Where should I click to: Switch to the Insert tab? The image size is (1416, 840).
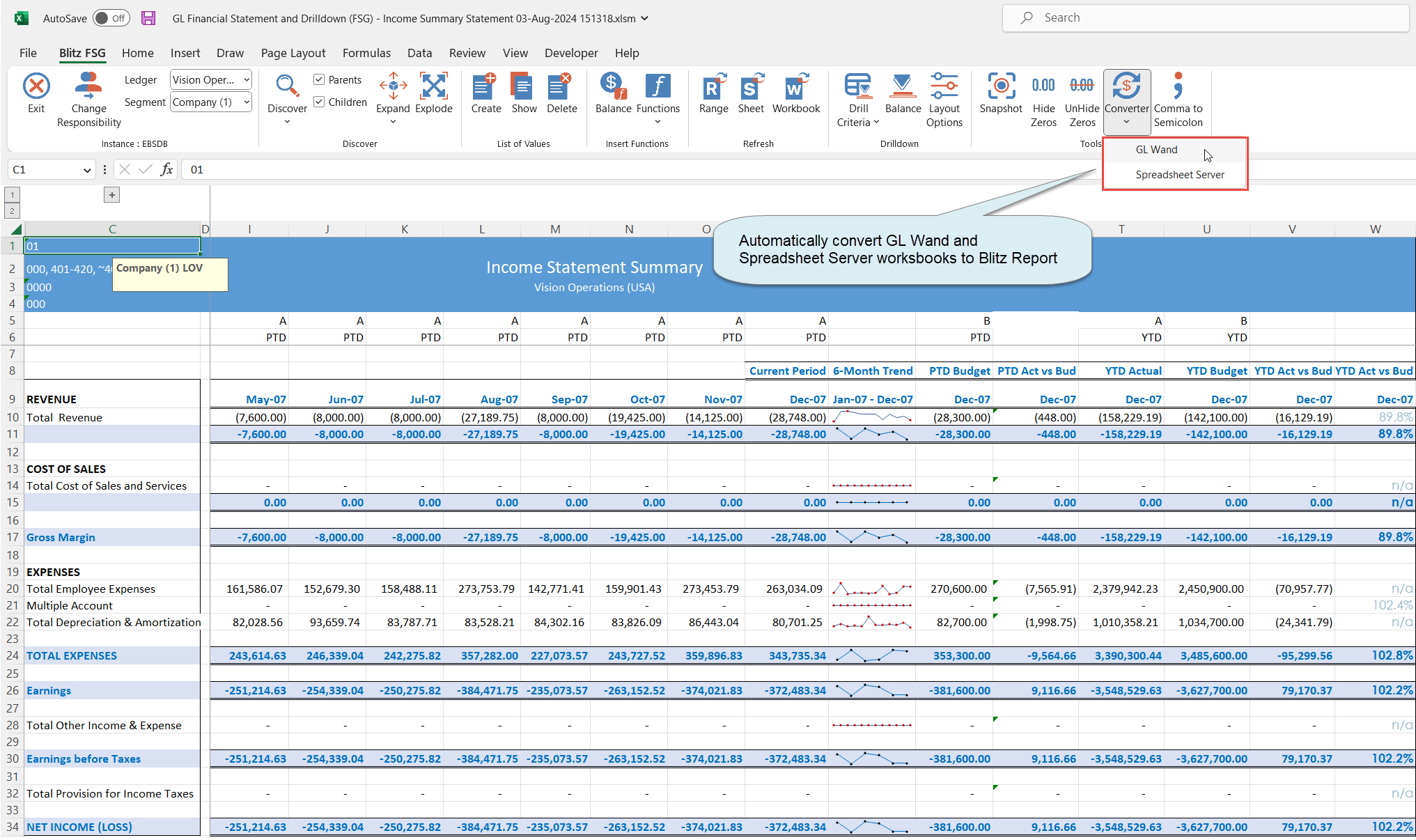click(x=185, y=53)
